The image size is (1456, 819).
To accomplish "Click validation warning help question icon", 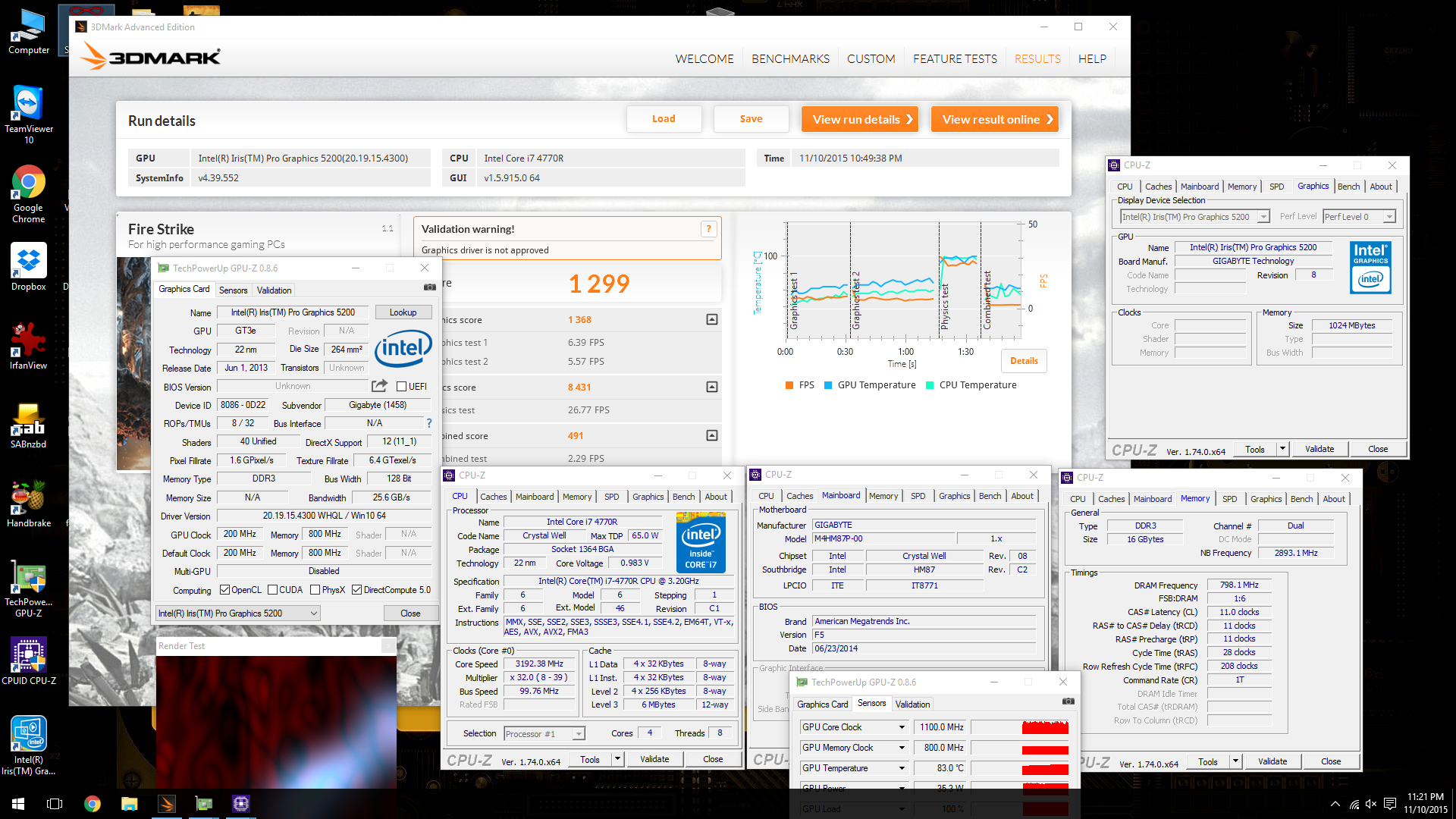I will click(709, 229).
